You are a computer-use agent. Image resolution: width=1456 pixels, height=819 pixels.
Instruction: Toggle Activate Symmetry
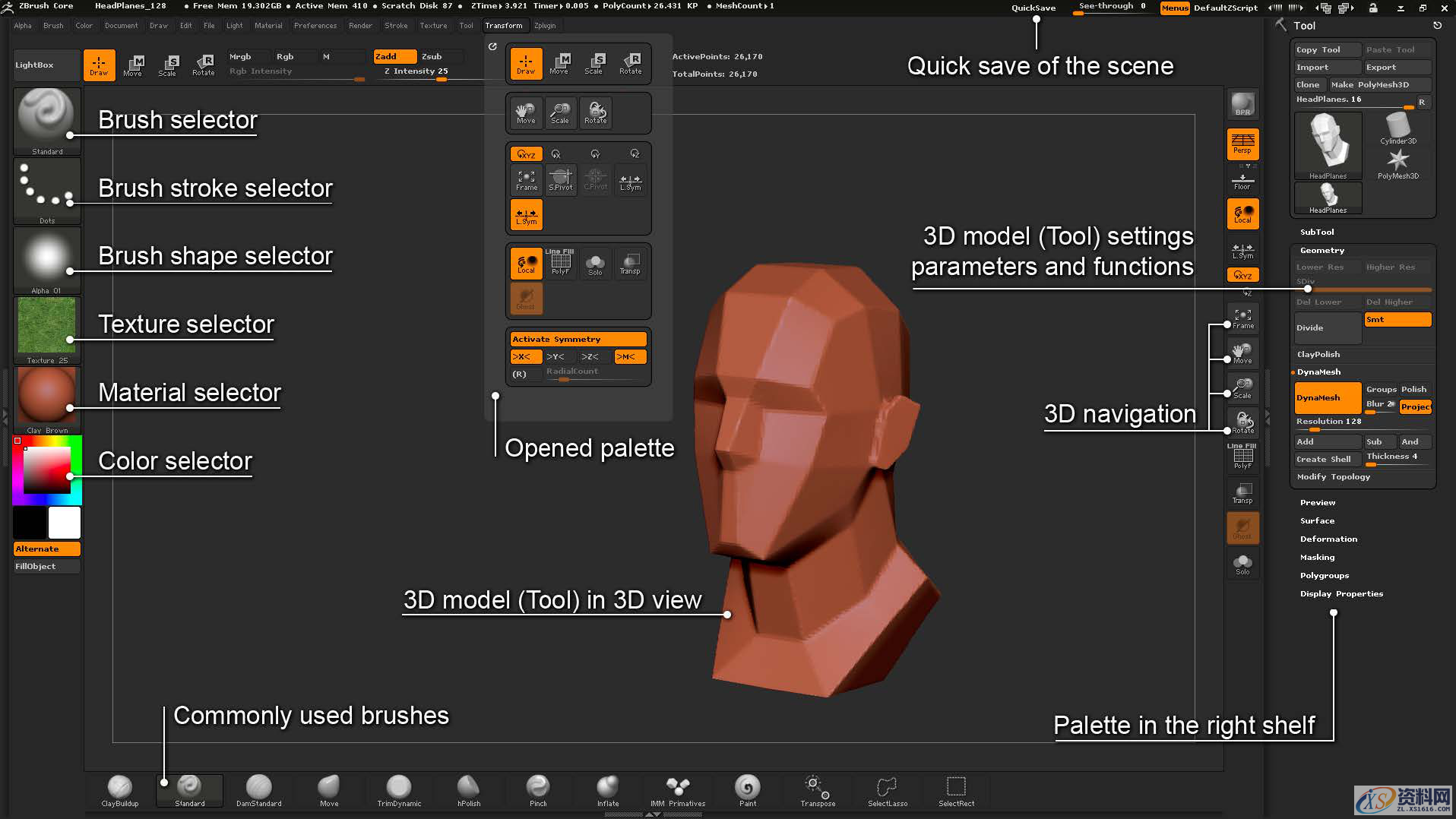[x=578, y=339]
